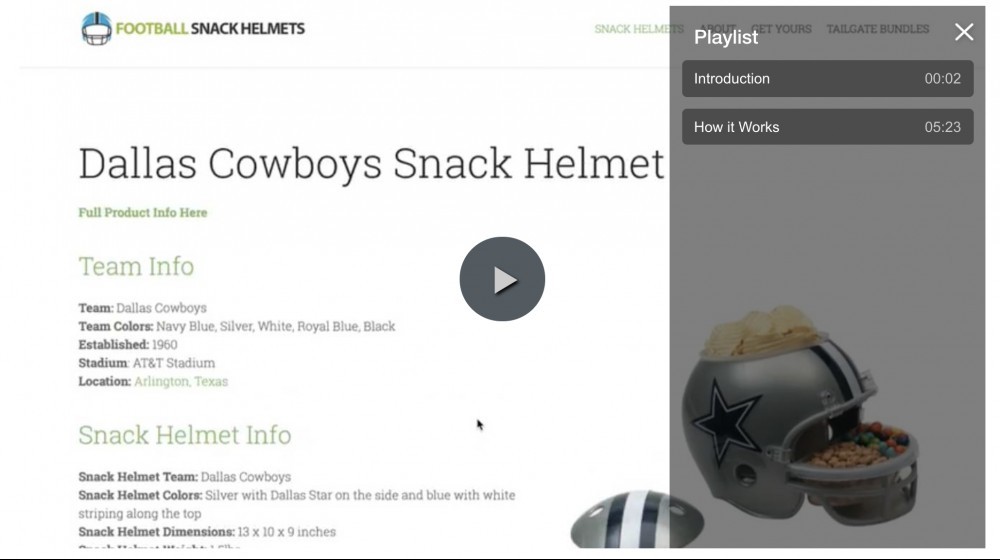
Task: Follow the Full Product Info Here link
Action: 143,212
